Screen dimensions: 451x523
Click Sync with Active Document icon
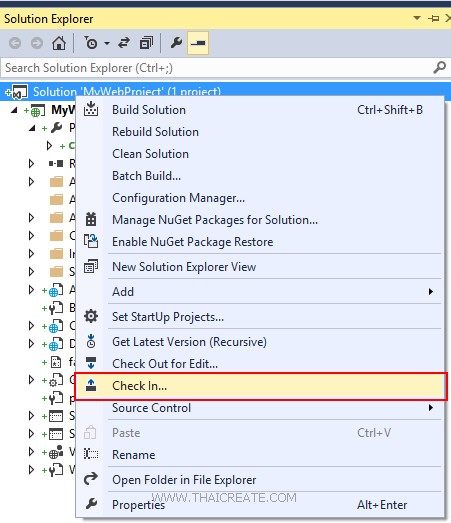(x=124, y=43)
